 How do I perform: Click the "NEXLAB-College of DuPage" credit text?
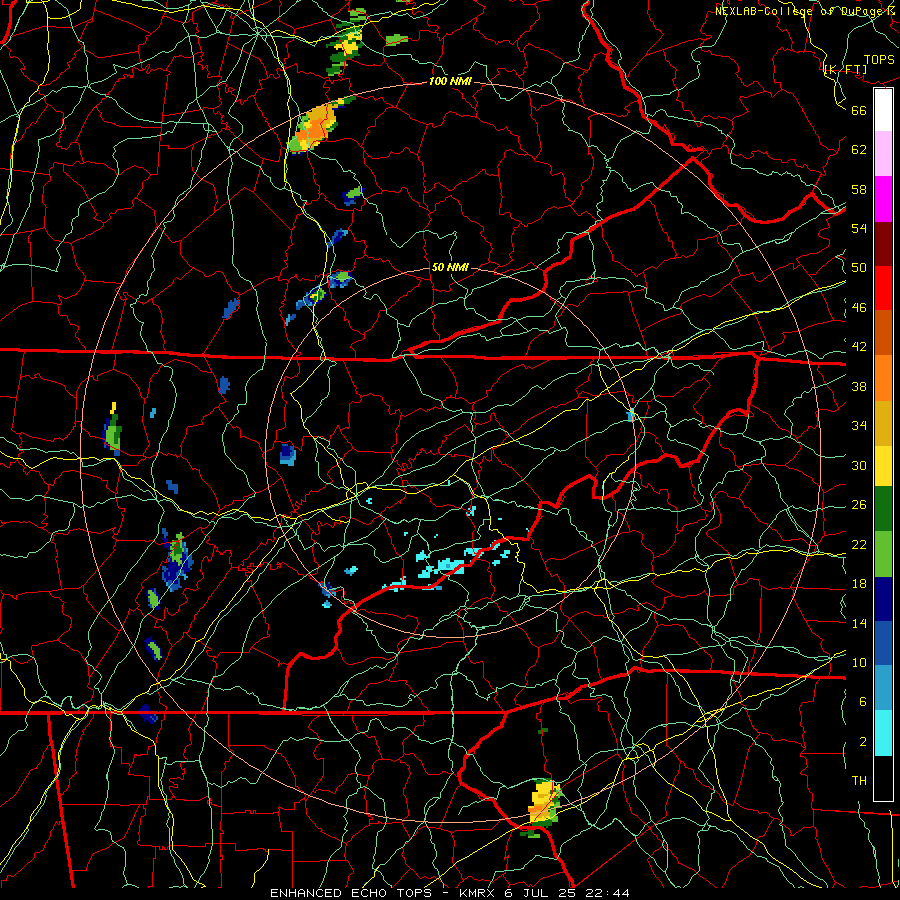click(799, 11)
